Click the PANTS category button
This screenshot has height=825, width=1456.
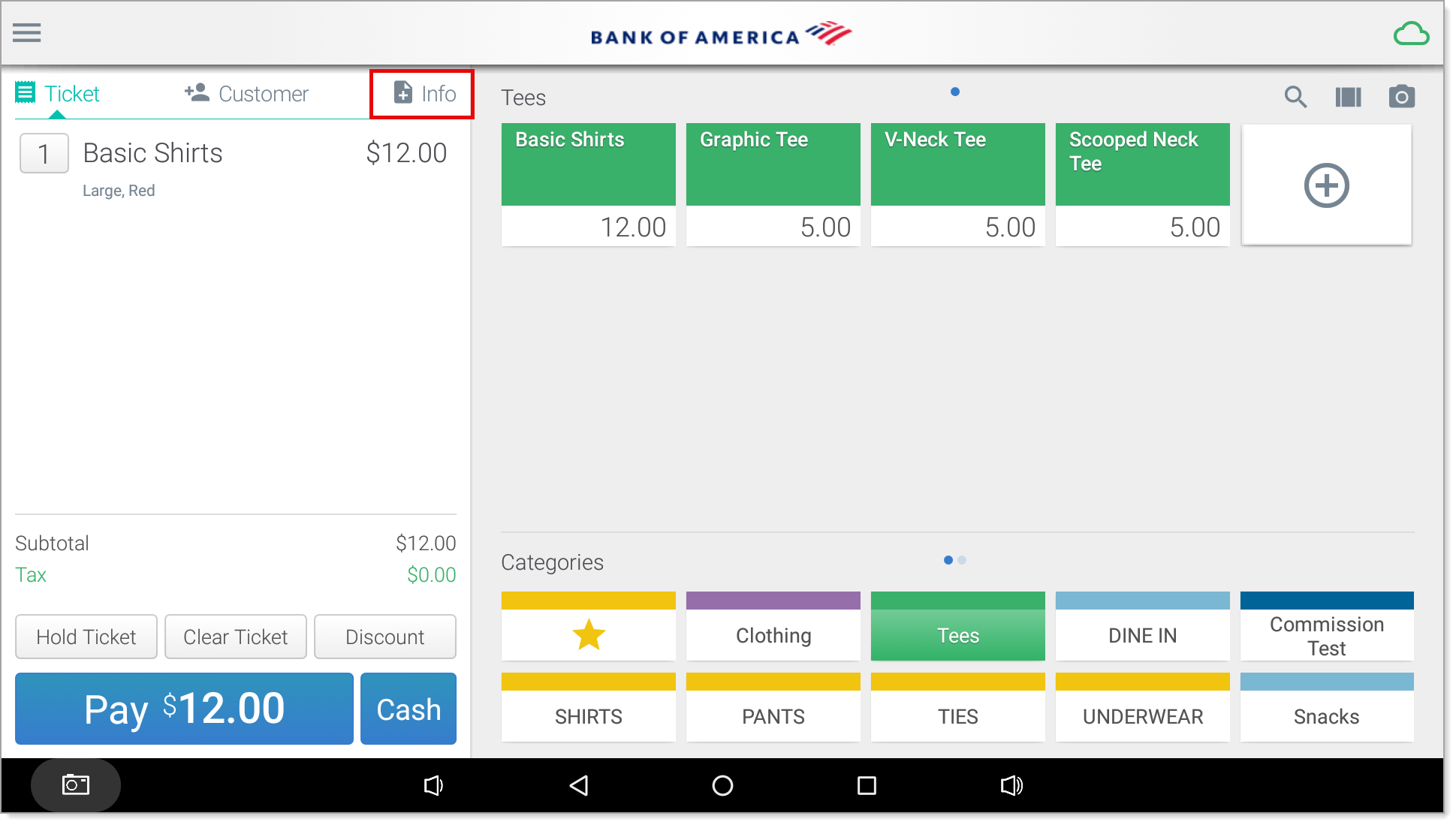coord(773,715)
